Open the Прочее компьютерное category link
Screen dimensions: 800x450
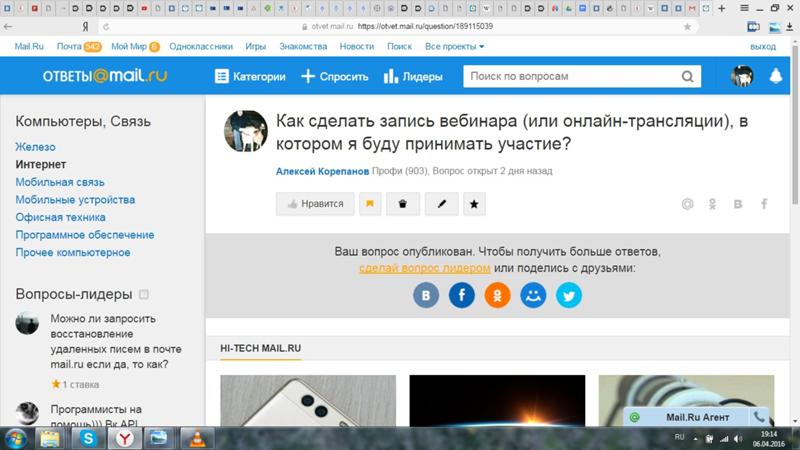click(72, 253)
